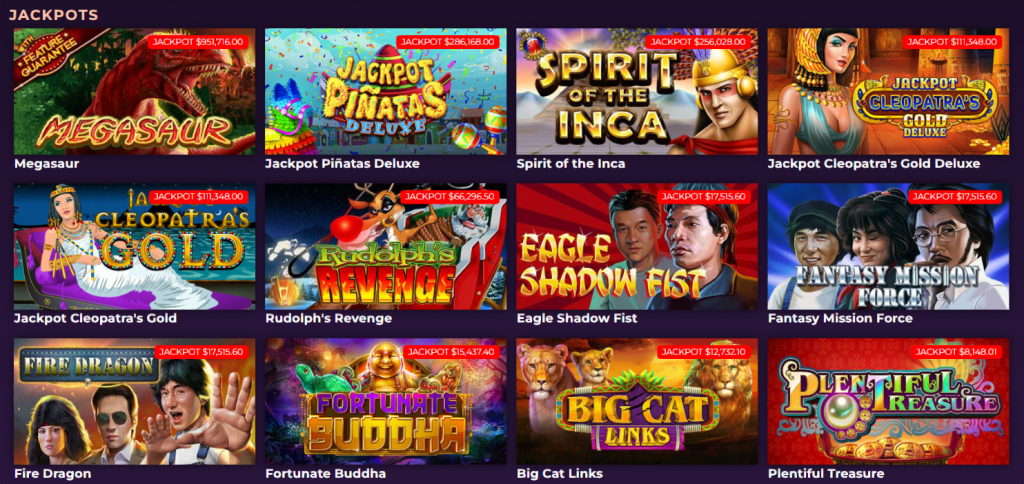The image size is (1024, 484).
Task: Click the Big Cat Links thumbnail
Action: pos(637,401)
